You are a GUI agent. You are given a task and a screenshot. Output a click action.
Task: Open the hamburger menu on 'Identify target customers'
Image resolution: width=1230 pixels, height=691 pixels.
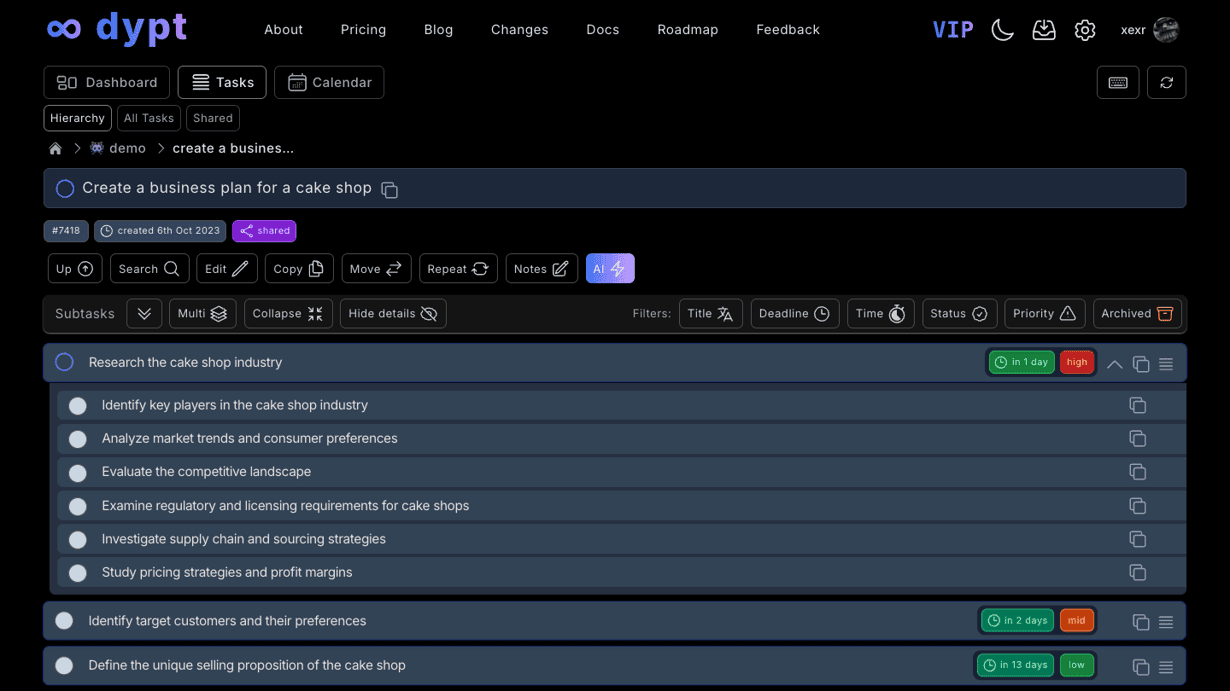click(x=1165, y=621)
